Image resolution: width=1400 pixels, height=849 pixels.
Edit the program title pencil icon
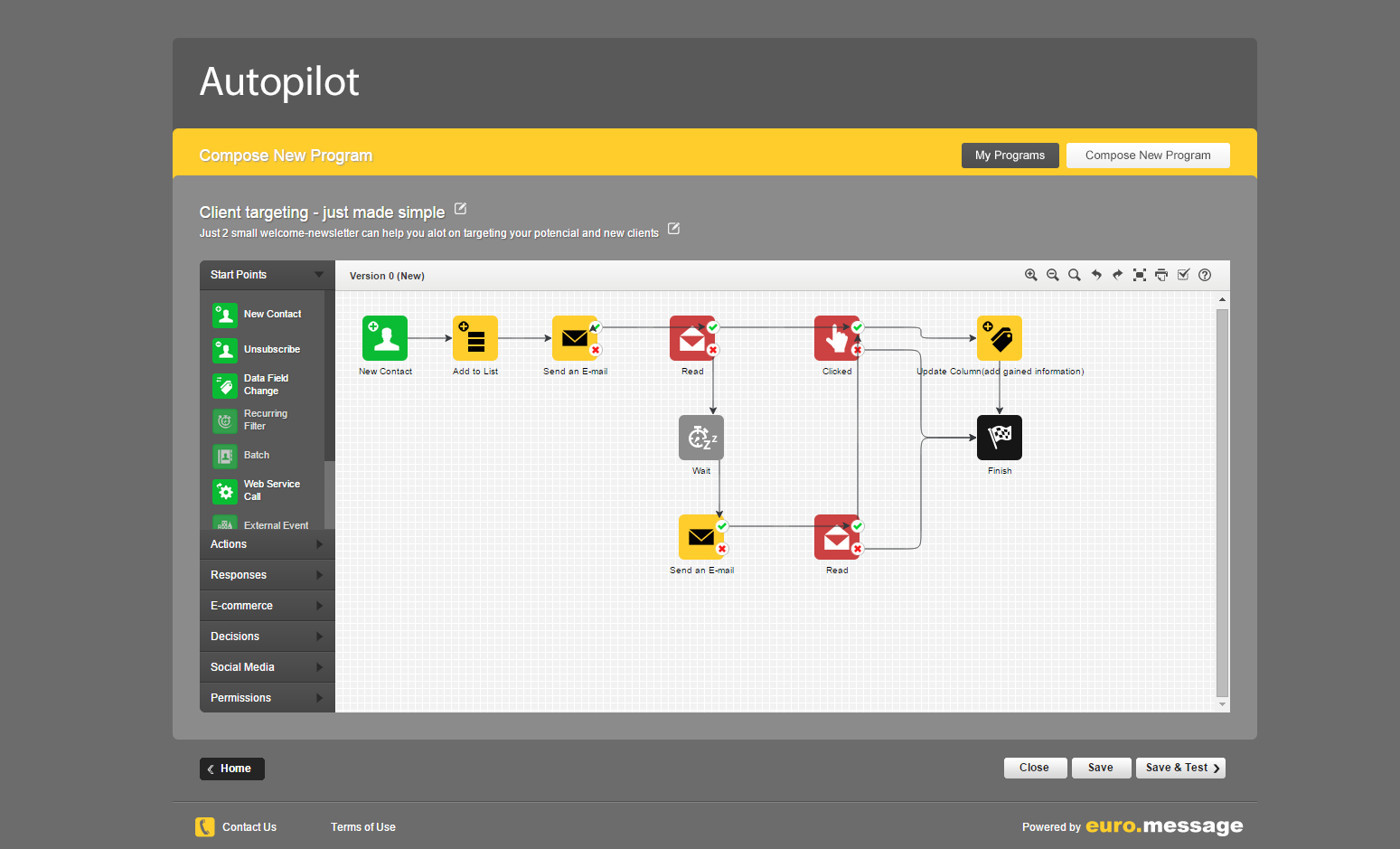tap(460, 209)
